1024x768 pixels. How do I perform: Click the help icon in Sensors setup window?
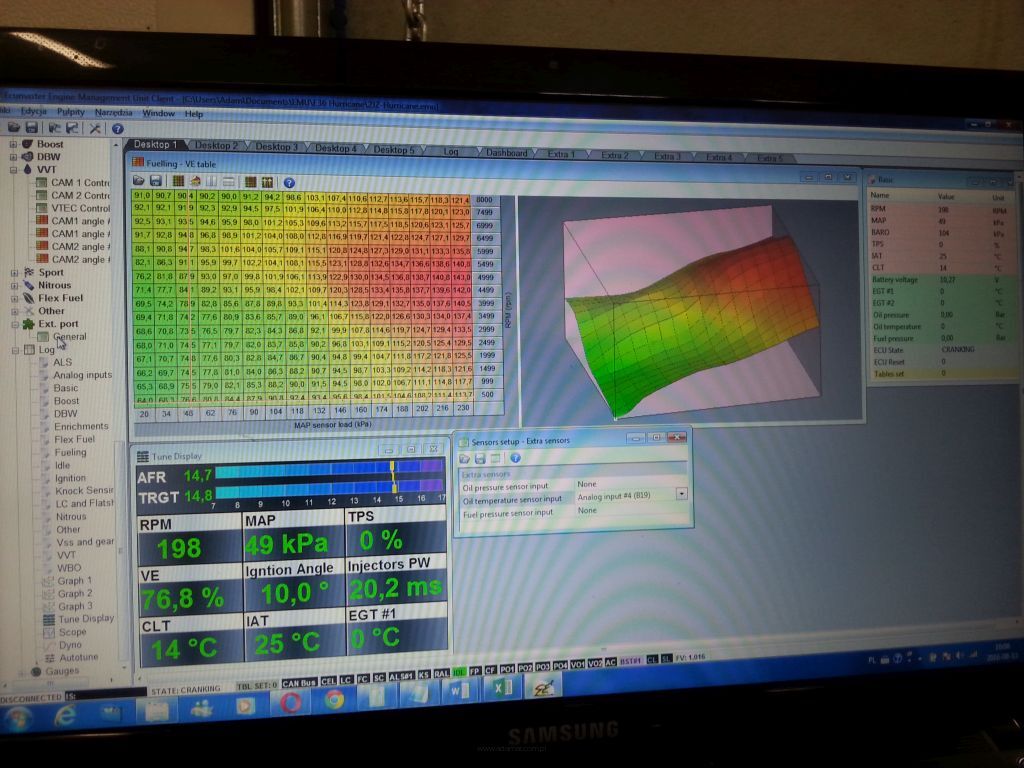516,457
